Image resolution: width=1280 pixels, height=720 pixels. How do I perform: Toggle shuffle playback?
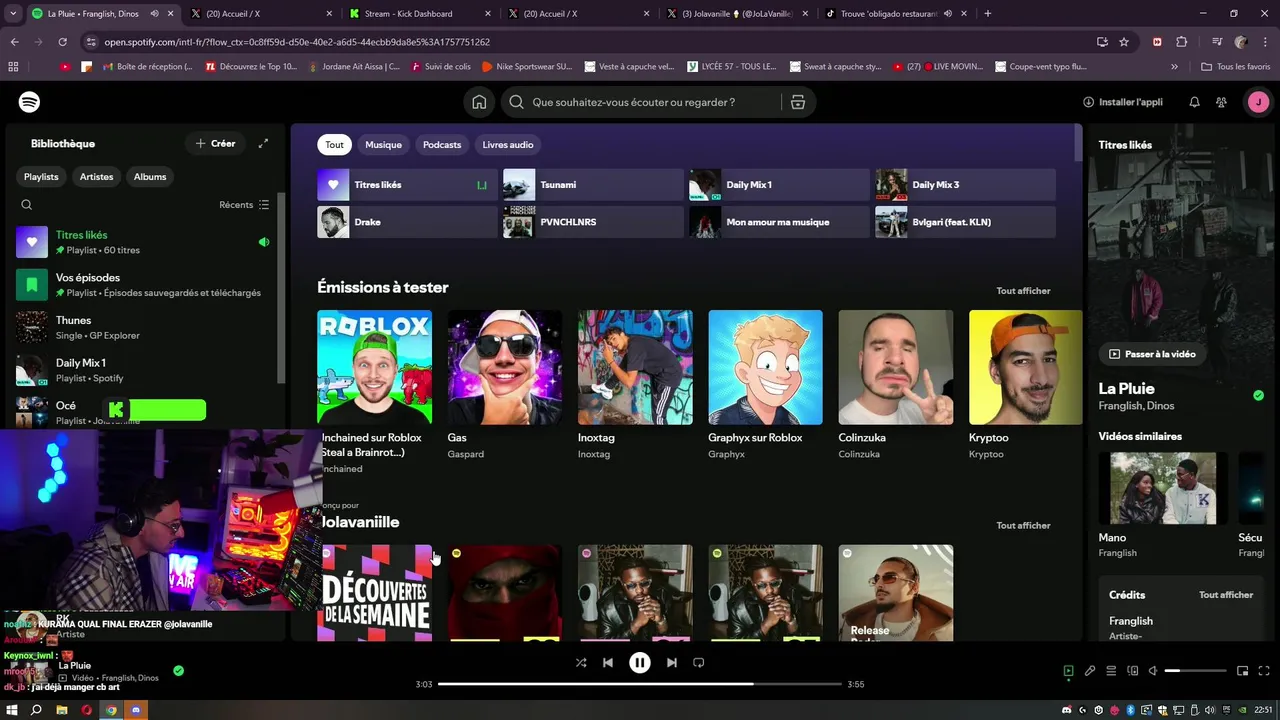pos(581,662)
